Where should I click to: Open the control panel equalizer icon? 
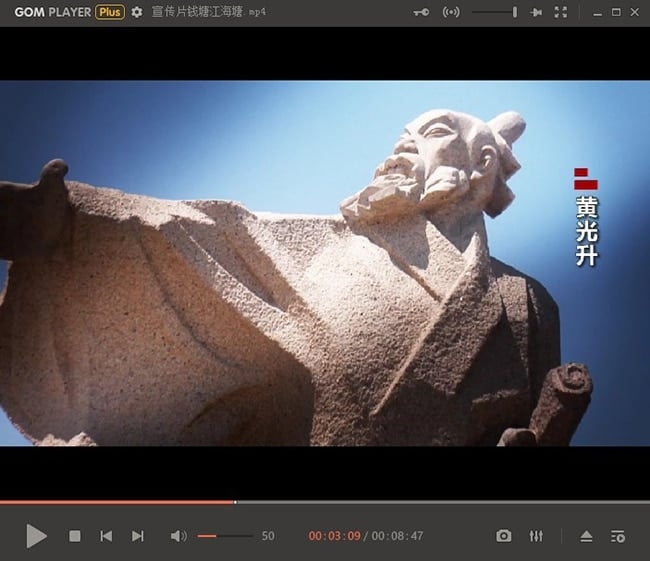tap(536, 536)
